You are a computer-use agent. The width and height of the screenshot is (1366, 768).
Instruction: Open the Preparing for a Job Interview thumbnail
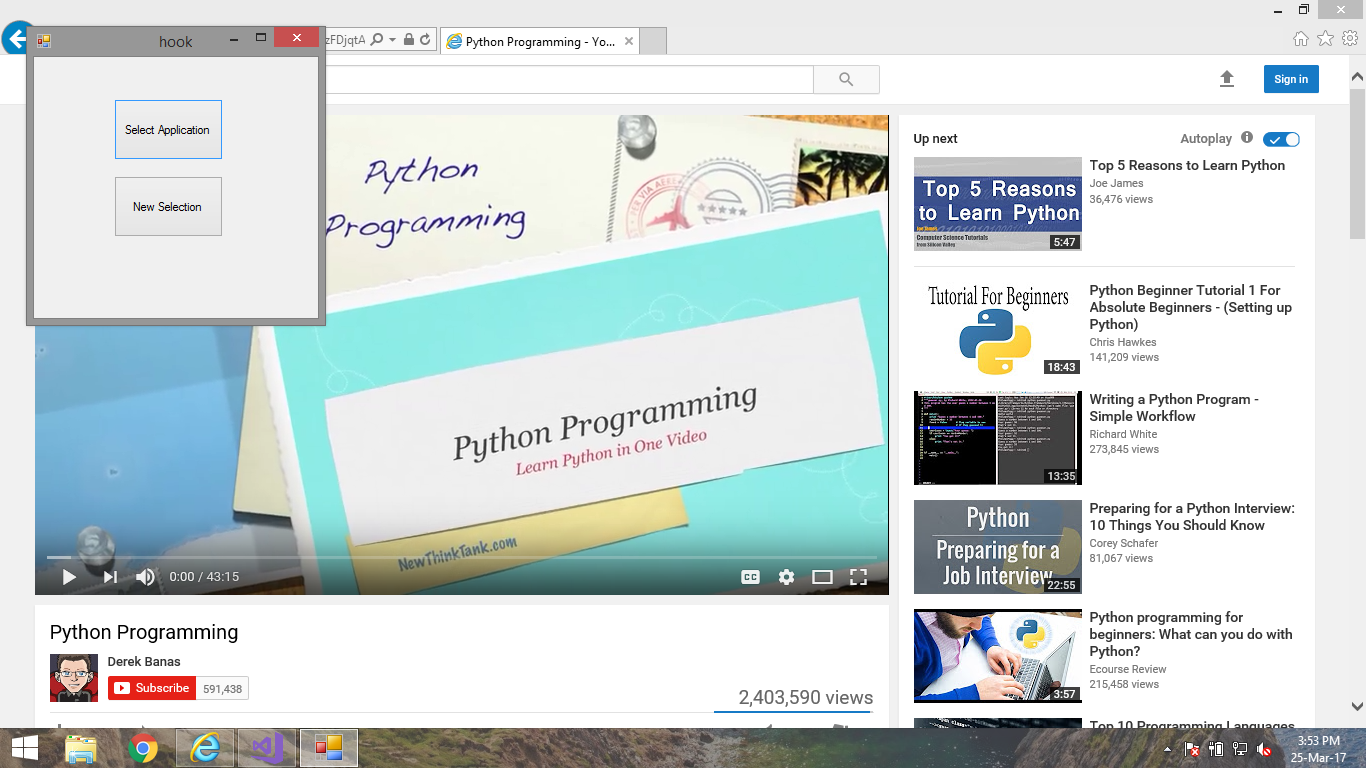click(x=998, y=547)
